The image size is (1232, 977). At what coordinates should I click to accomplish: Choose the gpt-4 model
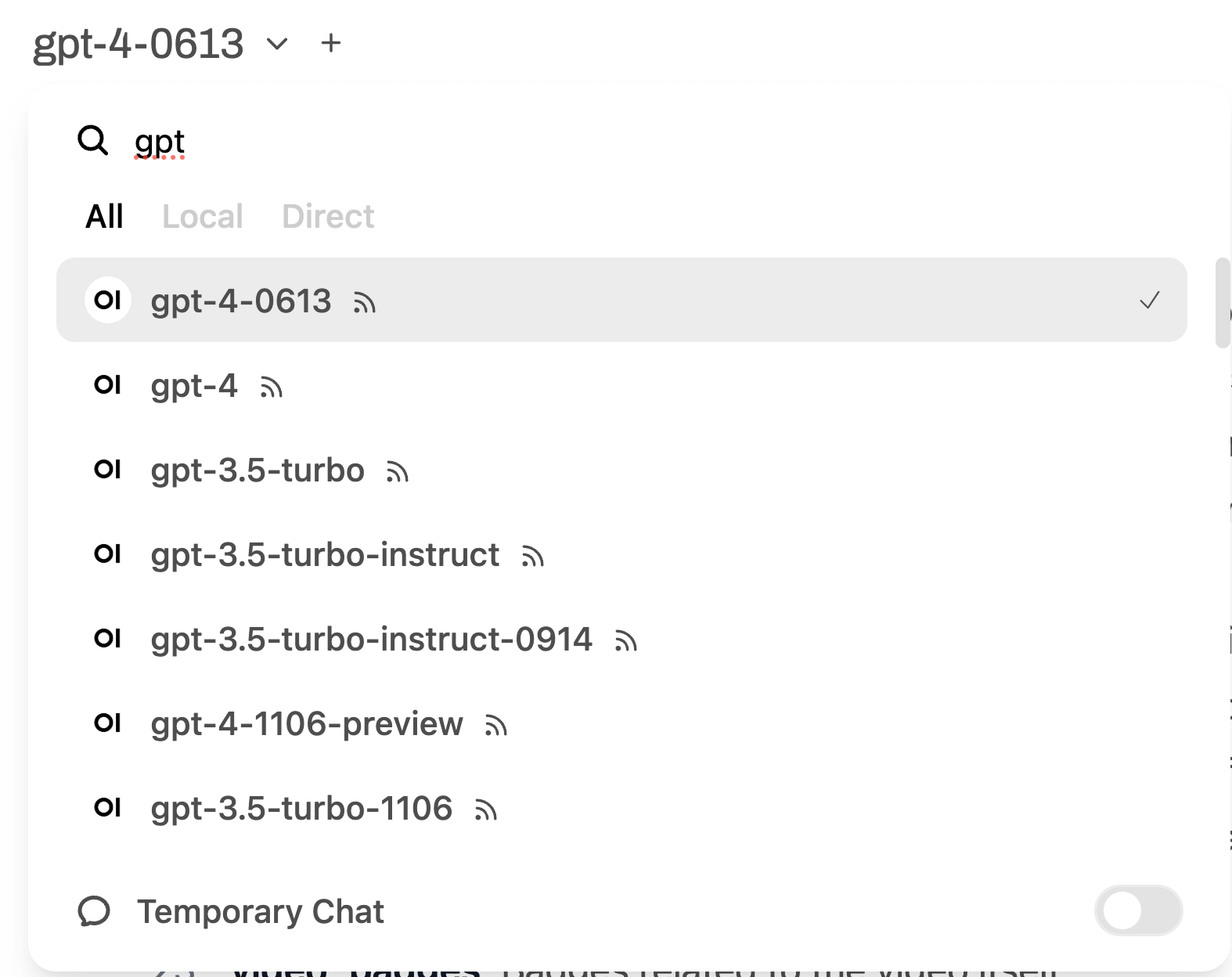[194, 385]
